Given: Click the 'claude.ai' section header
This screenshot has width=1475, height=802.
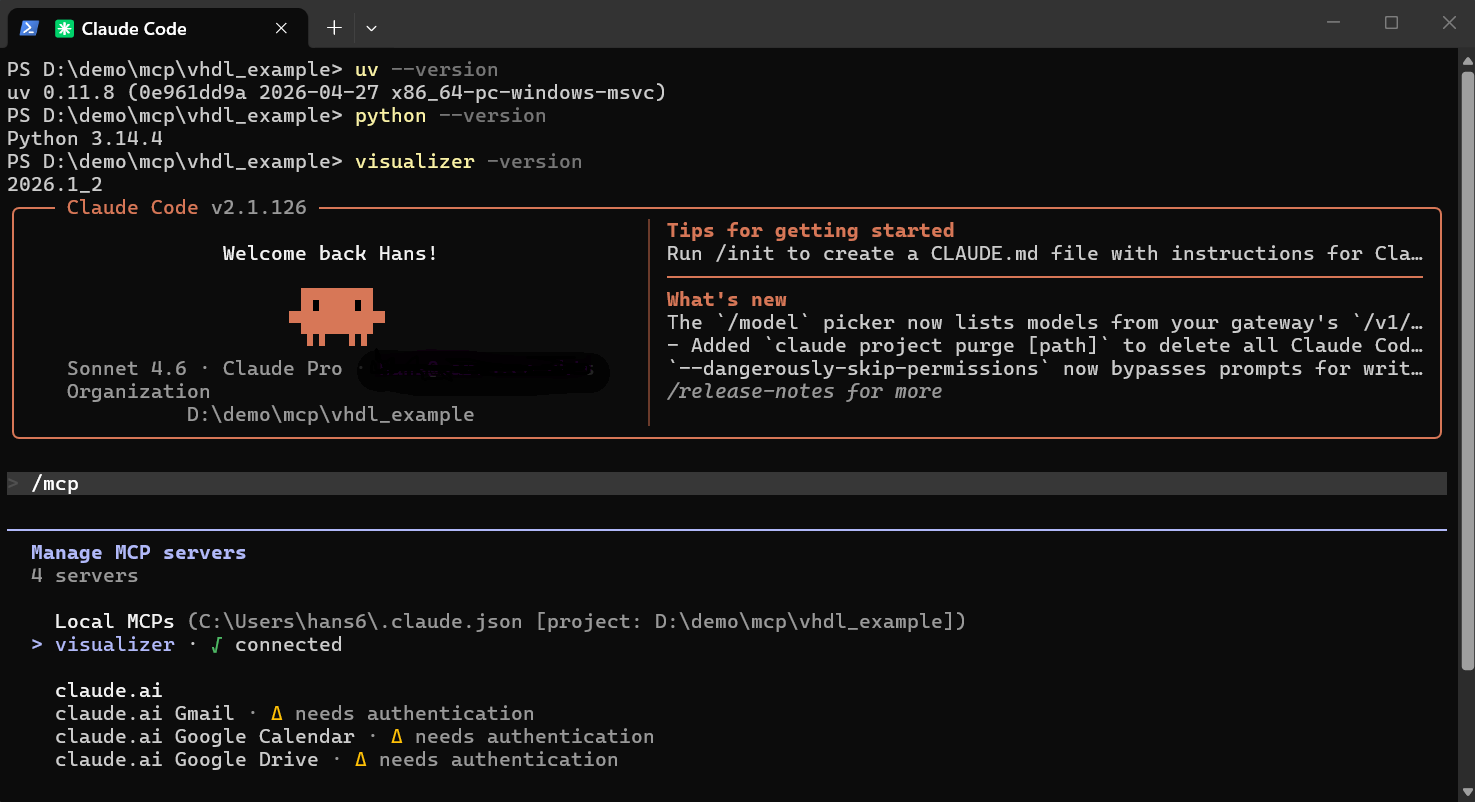Looking at the screenshot, I should click(x=108, y=690).
